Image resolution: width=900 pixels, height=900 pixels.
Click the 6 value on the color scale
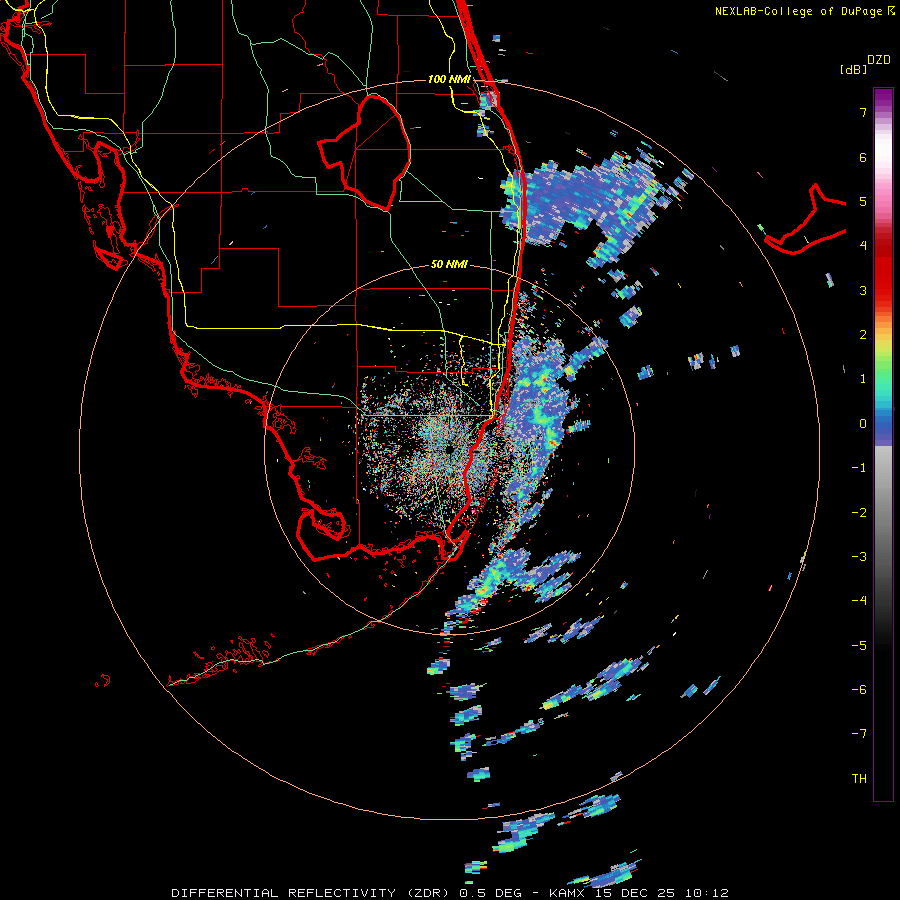click(863, 157)
